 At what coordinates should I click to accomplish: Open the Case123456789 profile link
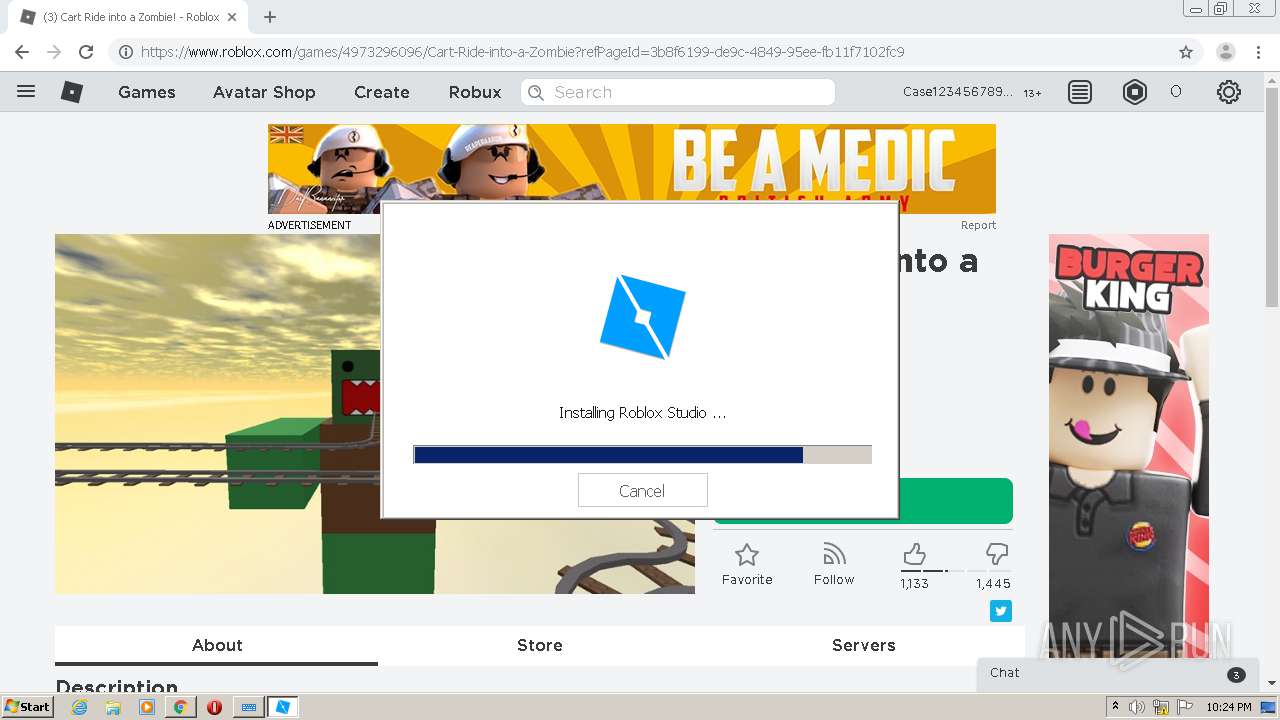pos(957,92)
